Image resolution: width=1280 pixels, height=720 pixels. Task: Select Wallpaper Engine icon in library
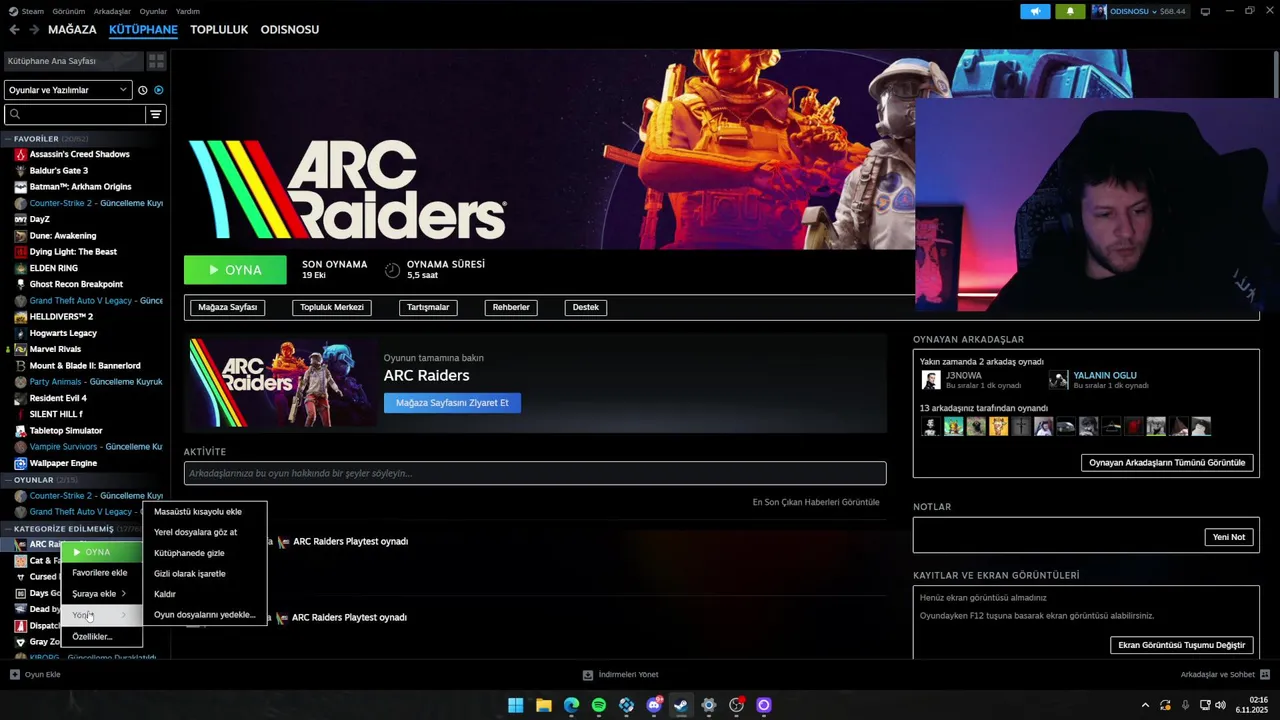pyautogui.click(x=20, y=463)
